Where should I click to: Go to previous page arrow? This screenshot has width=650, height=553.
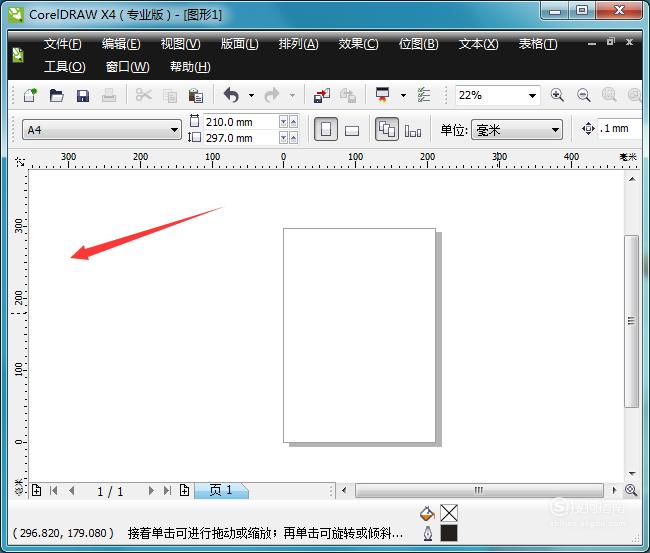pyautogui.click(x=72, y=491)
